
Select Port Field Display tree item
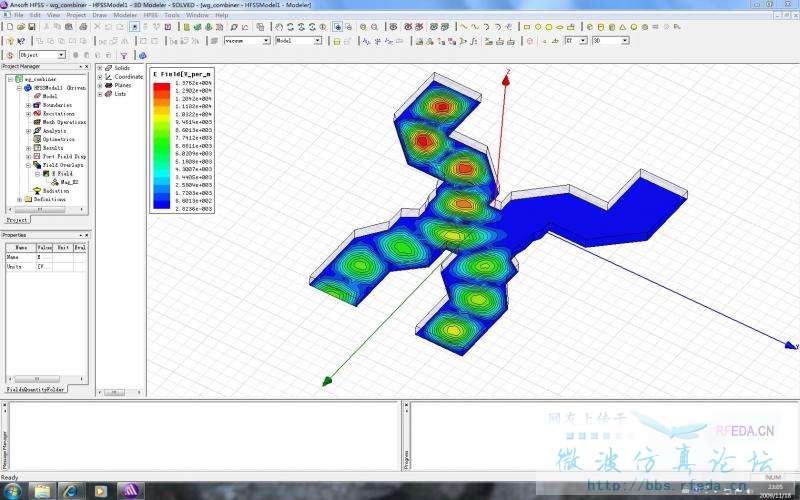click(64, 157)
